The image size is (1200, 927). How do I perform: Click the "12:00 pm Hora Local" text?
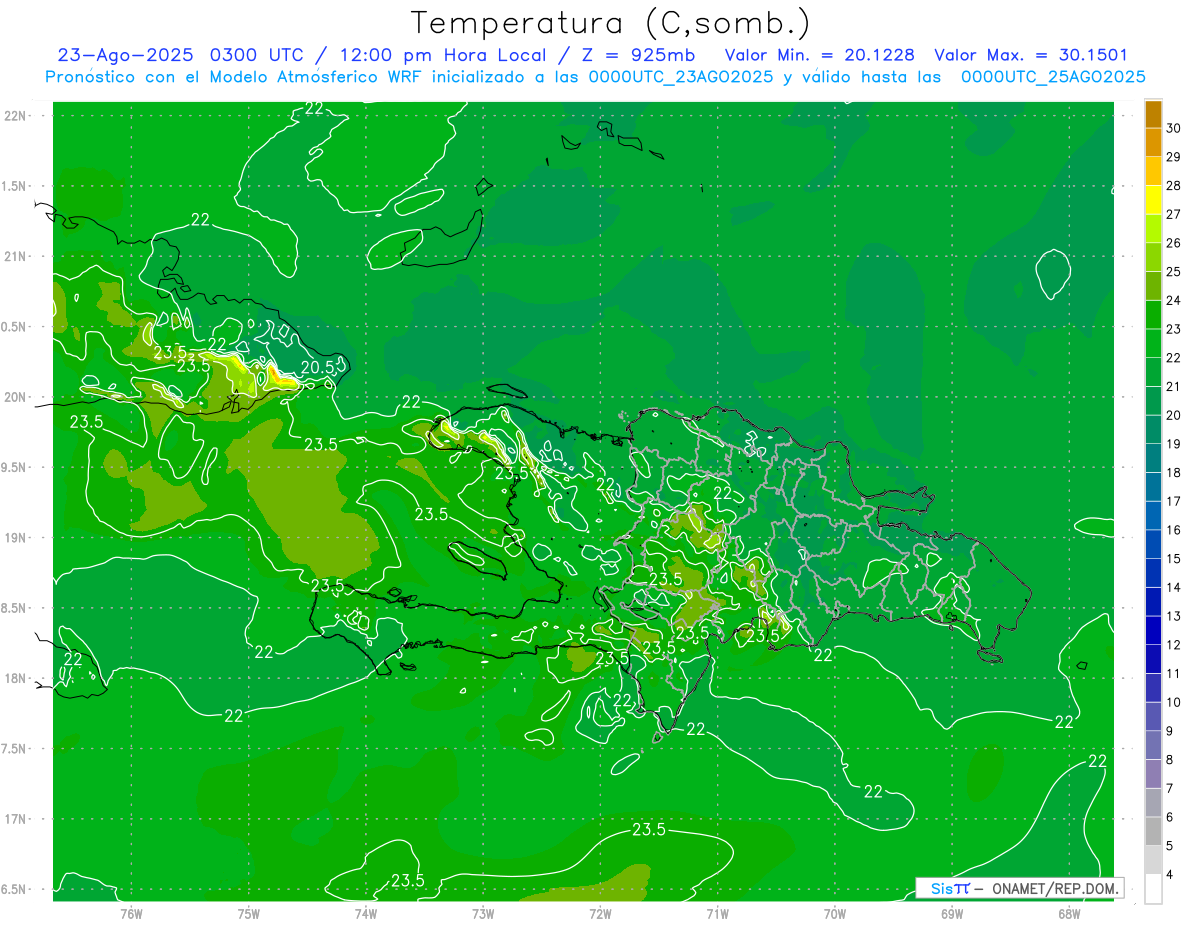pyautogui.click(x=443, y=55)
